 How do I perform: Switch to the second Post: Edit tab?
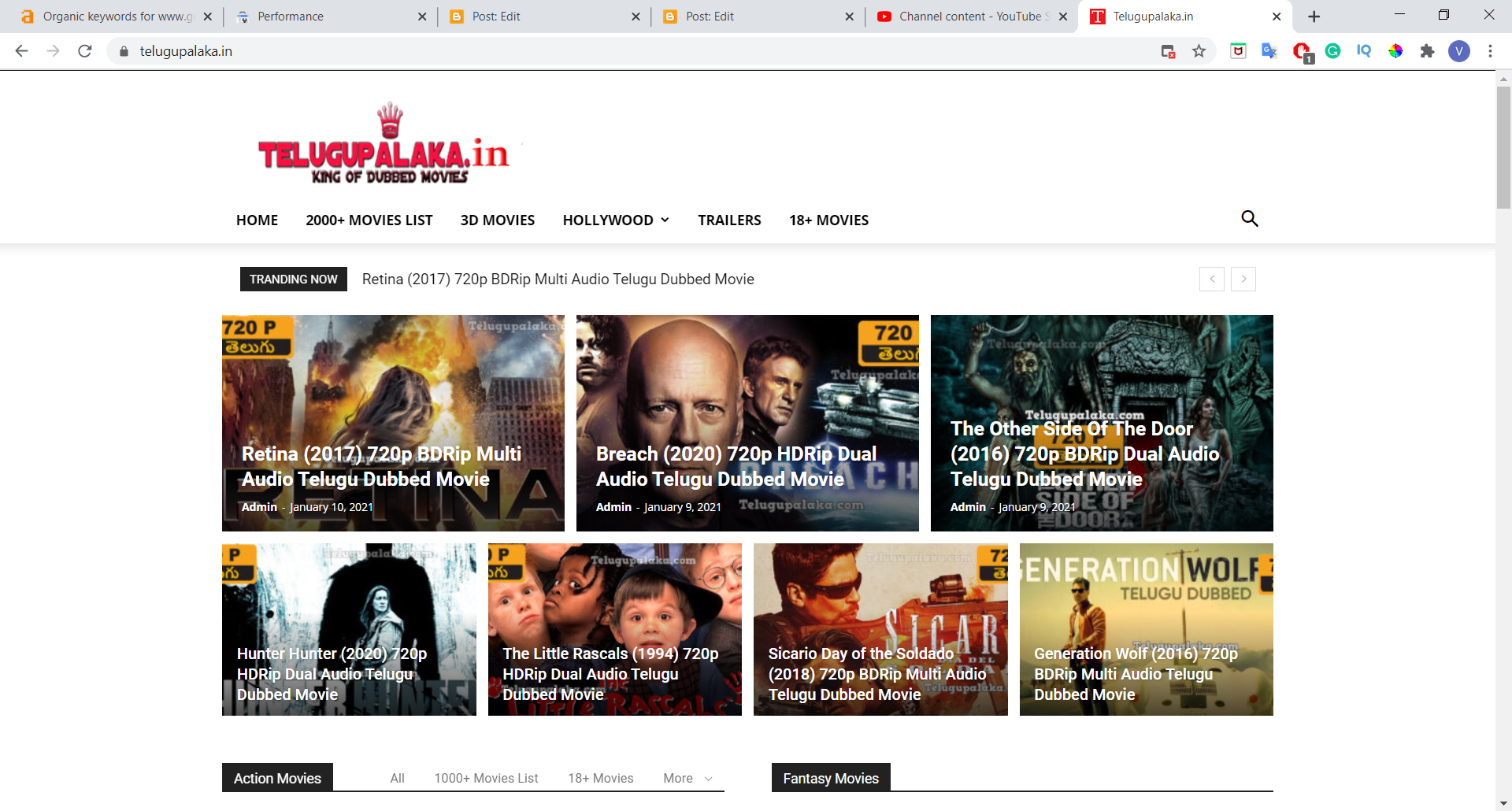758,17
